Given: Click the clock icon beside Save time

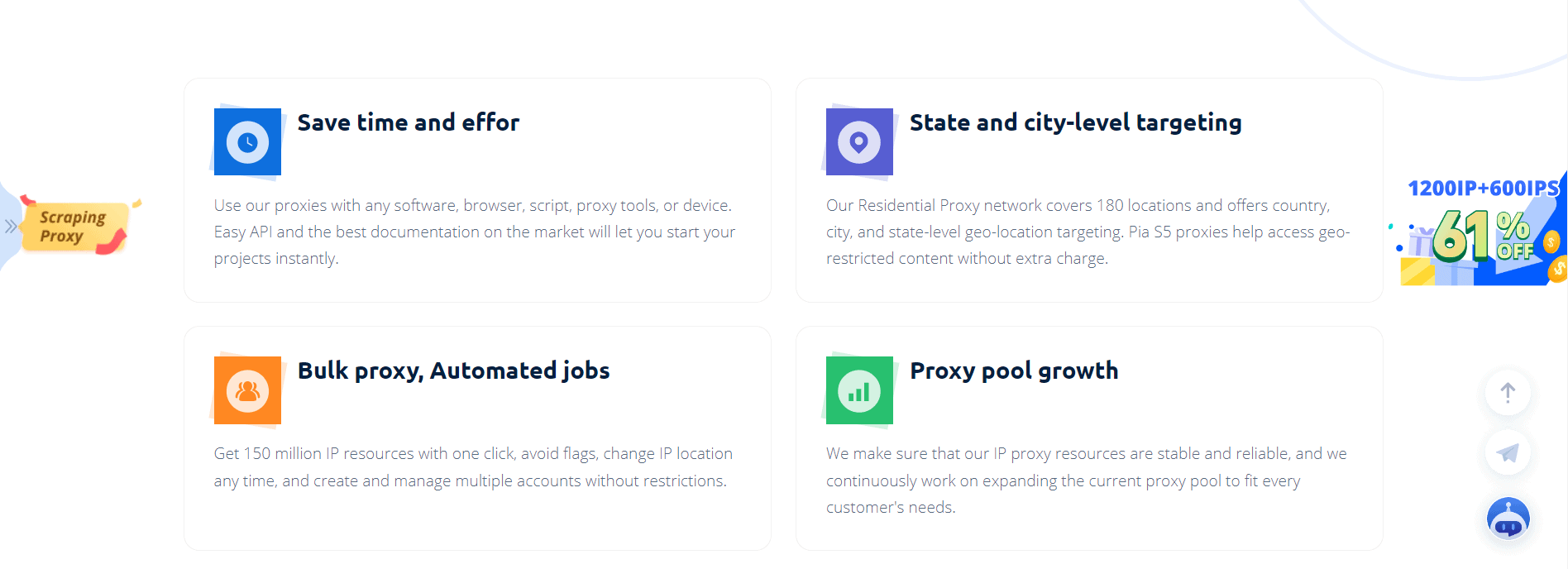Looking at the screenshot, I should click(x=247, y=142).
